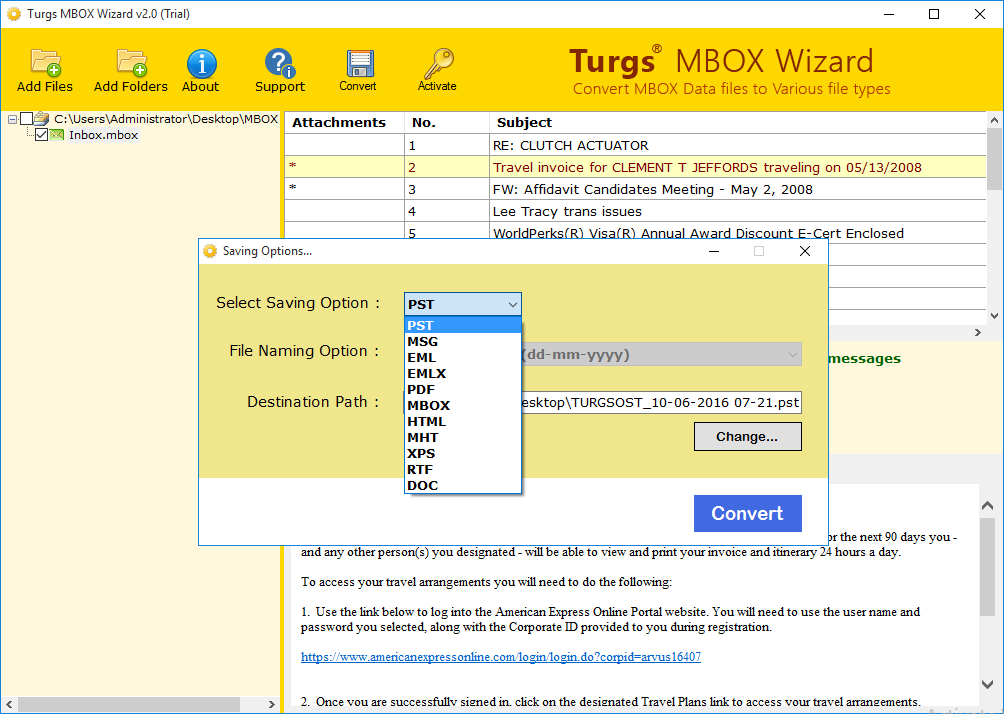Click the email list scroll right arrow

978,332
